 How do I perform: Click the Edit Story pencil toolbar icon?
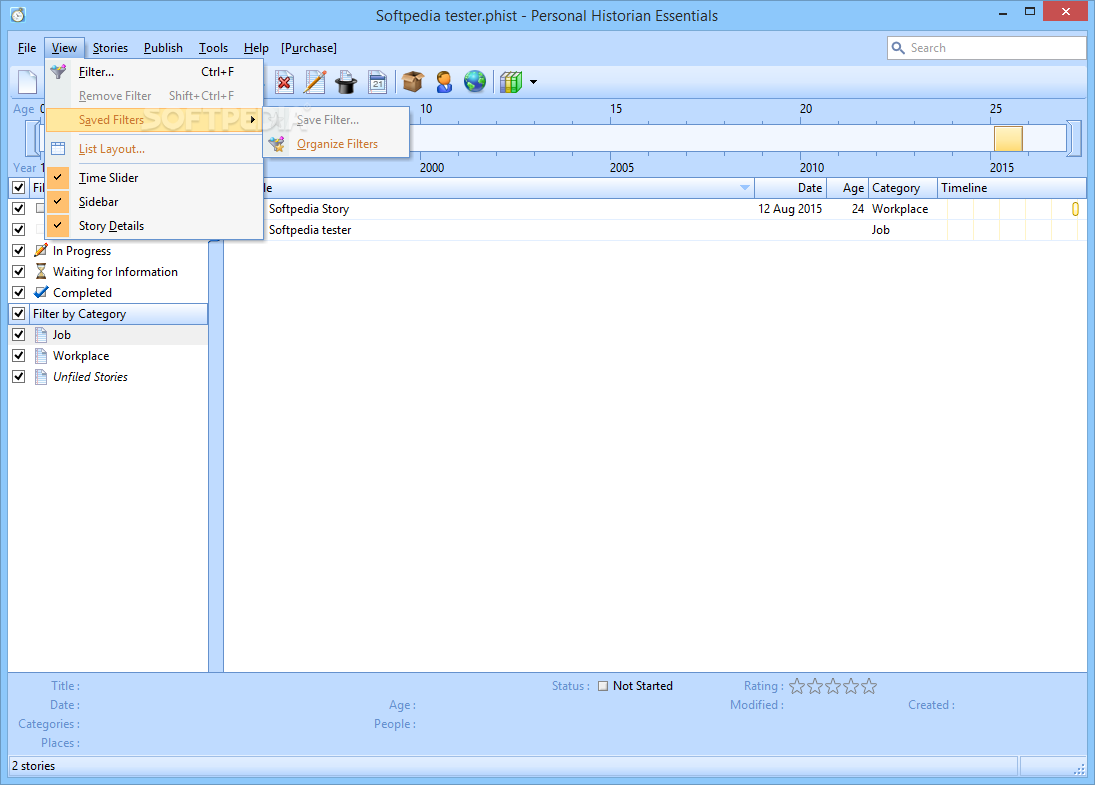tap(315, 82)
